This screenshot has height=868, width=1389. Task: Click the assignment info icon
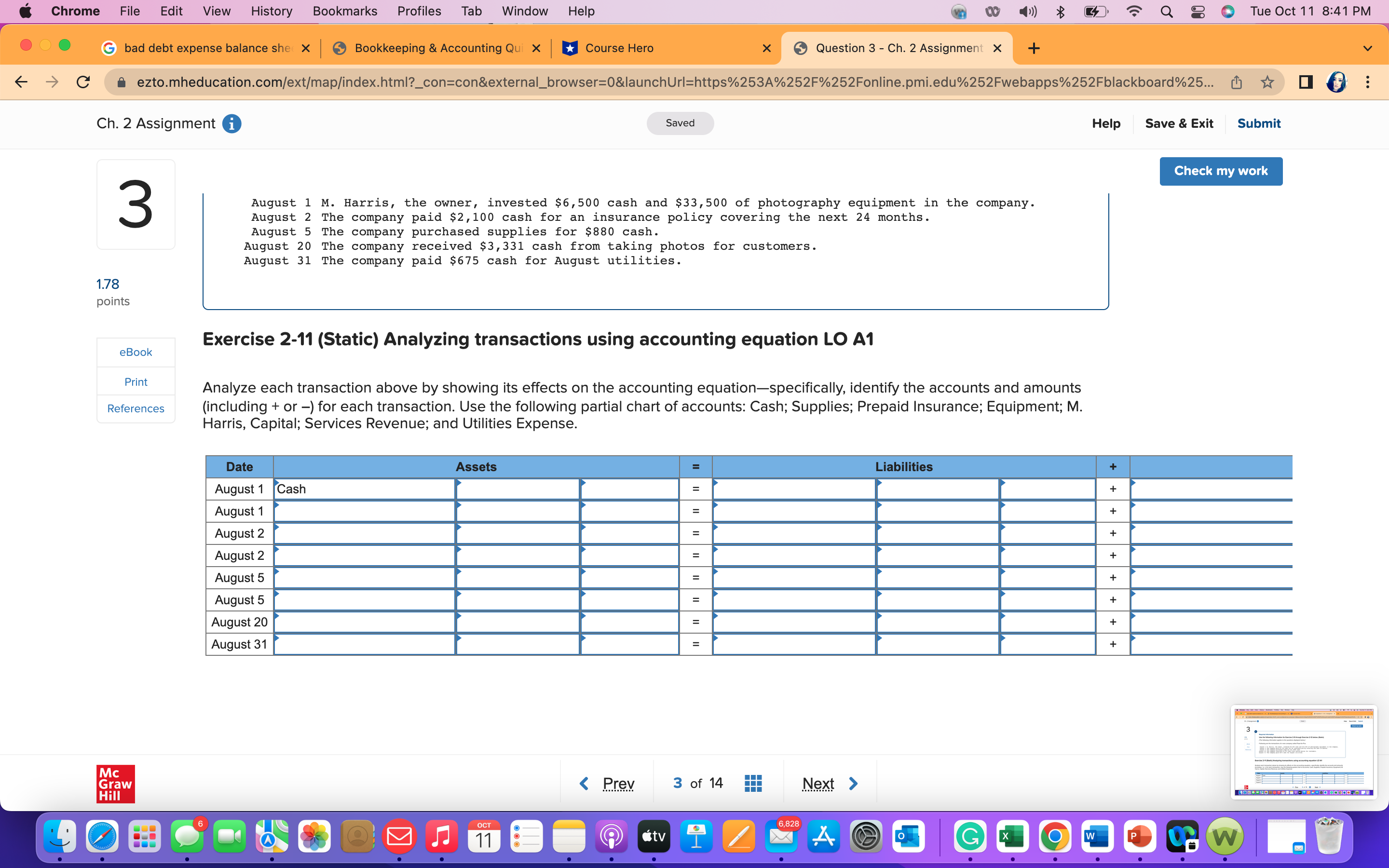point(232,123)
